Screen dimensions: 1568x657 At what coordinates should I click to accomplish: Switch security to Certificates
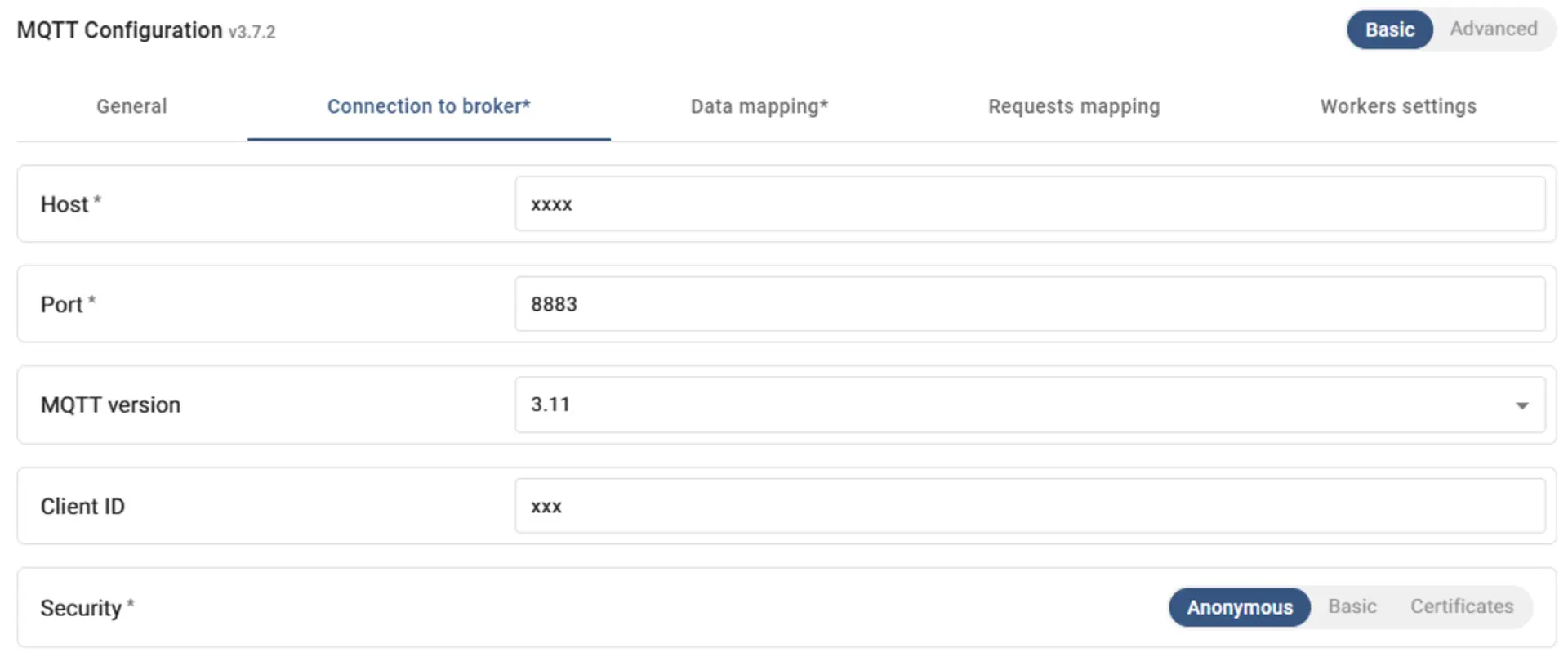click(x=1461, y=606)
